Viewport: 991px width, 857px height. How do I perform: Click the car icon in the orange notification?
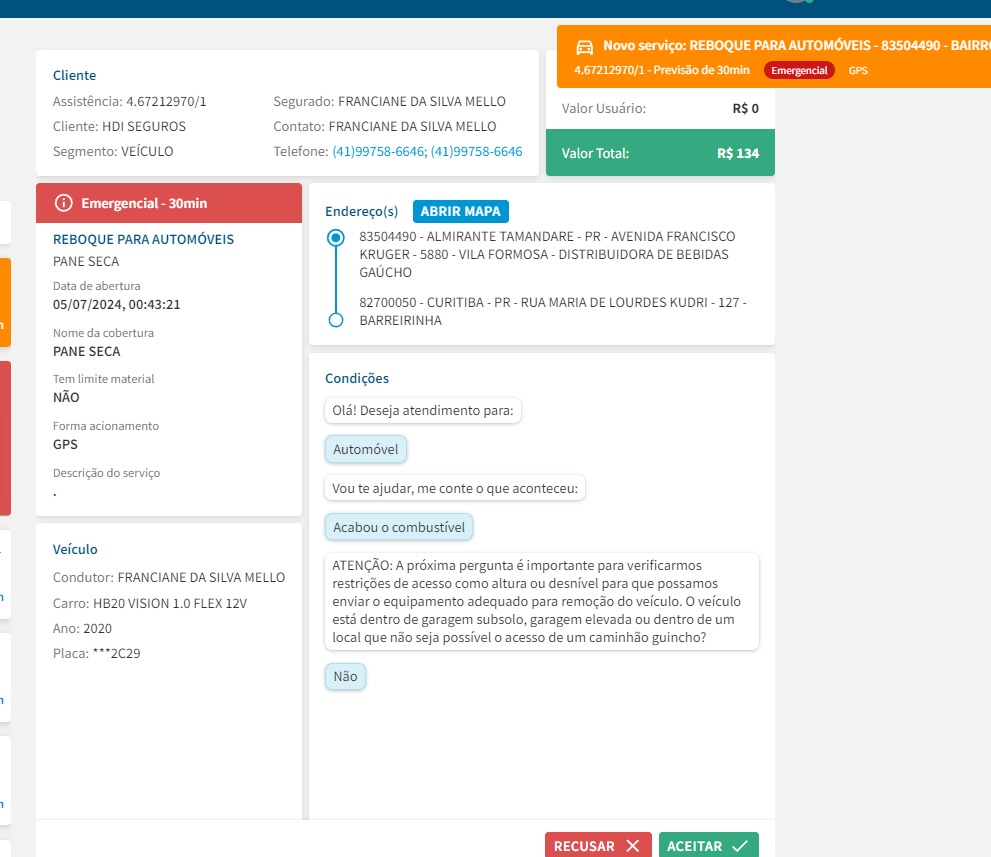[x=585, y=47]
